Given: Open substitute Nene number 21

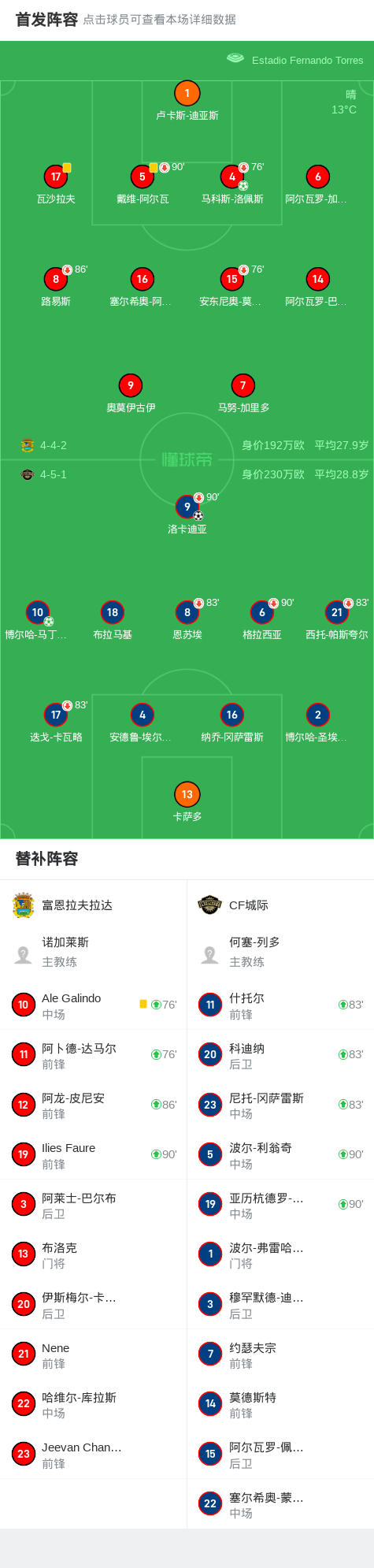Looking at the screenshot, I should point(94,1355).
